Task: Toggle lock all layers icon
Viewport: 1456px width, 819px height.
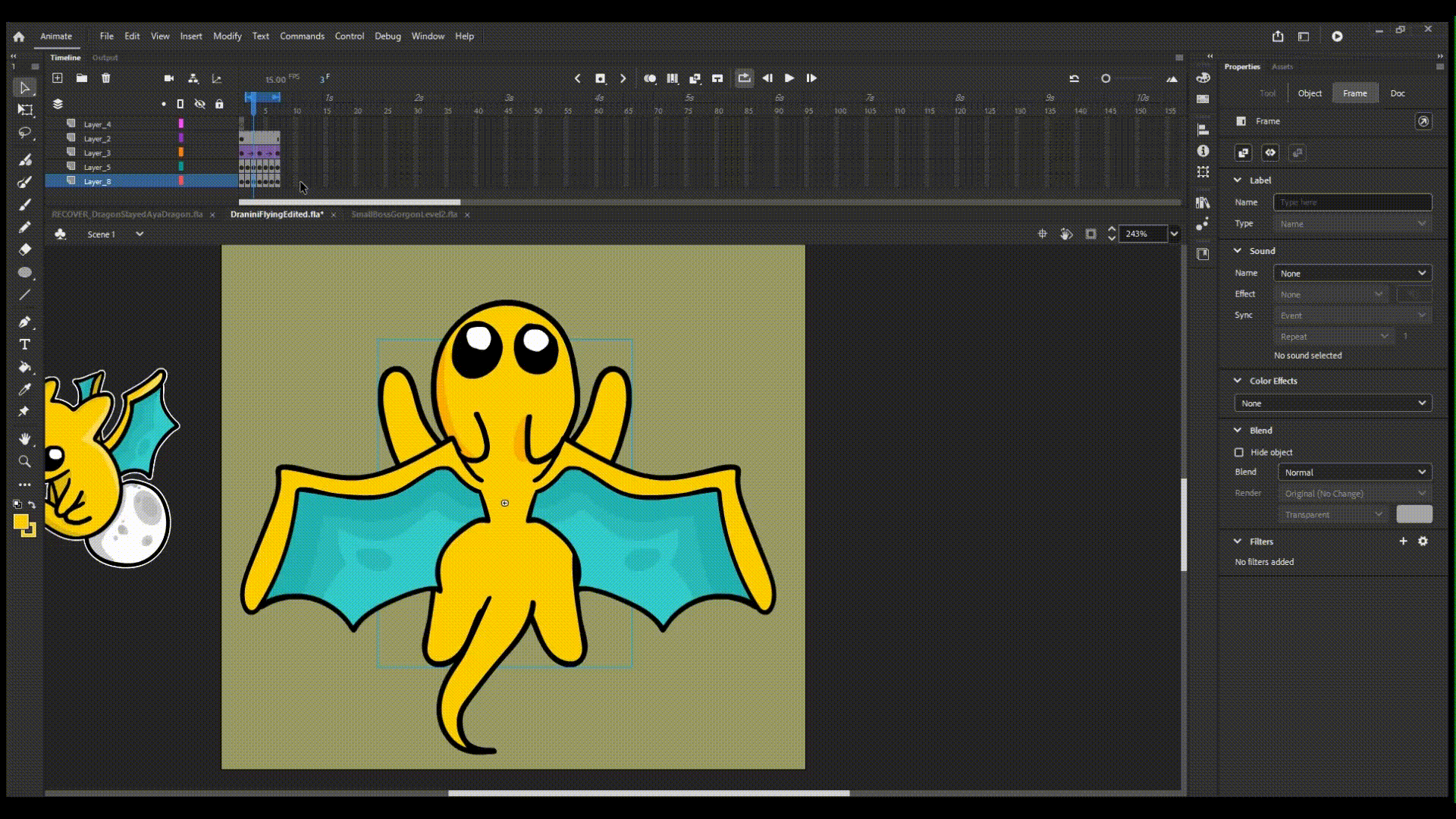Action: tap(219, 104)
